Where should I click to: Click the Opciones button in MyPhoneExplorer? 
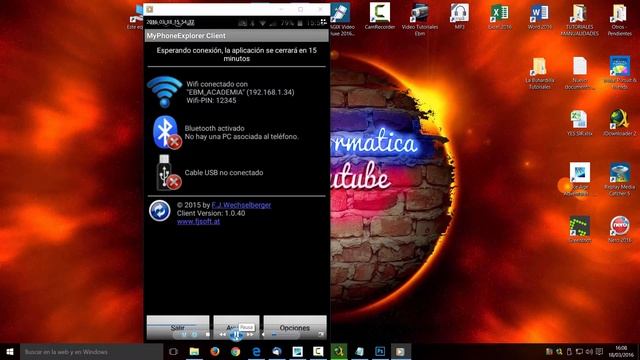295,327
